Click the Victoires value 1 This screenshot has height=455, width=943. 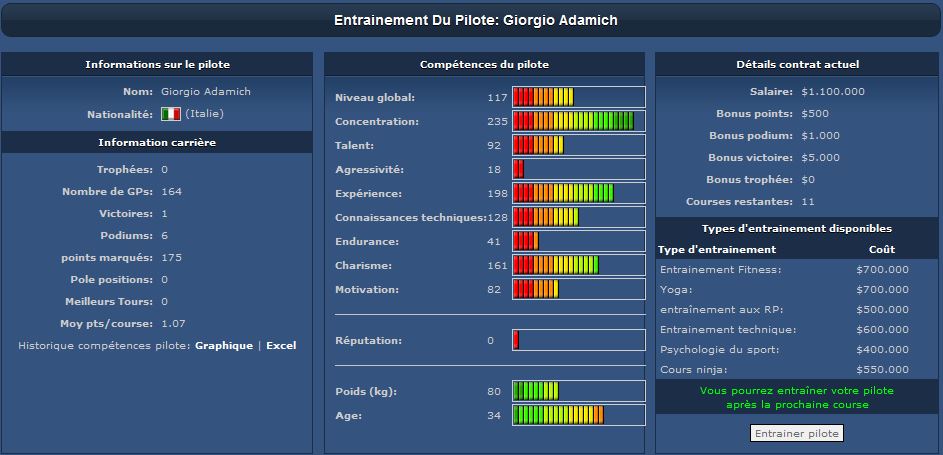tap(165, 214)
